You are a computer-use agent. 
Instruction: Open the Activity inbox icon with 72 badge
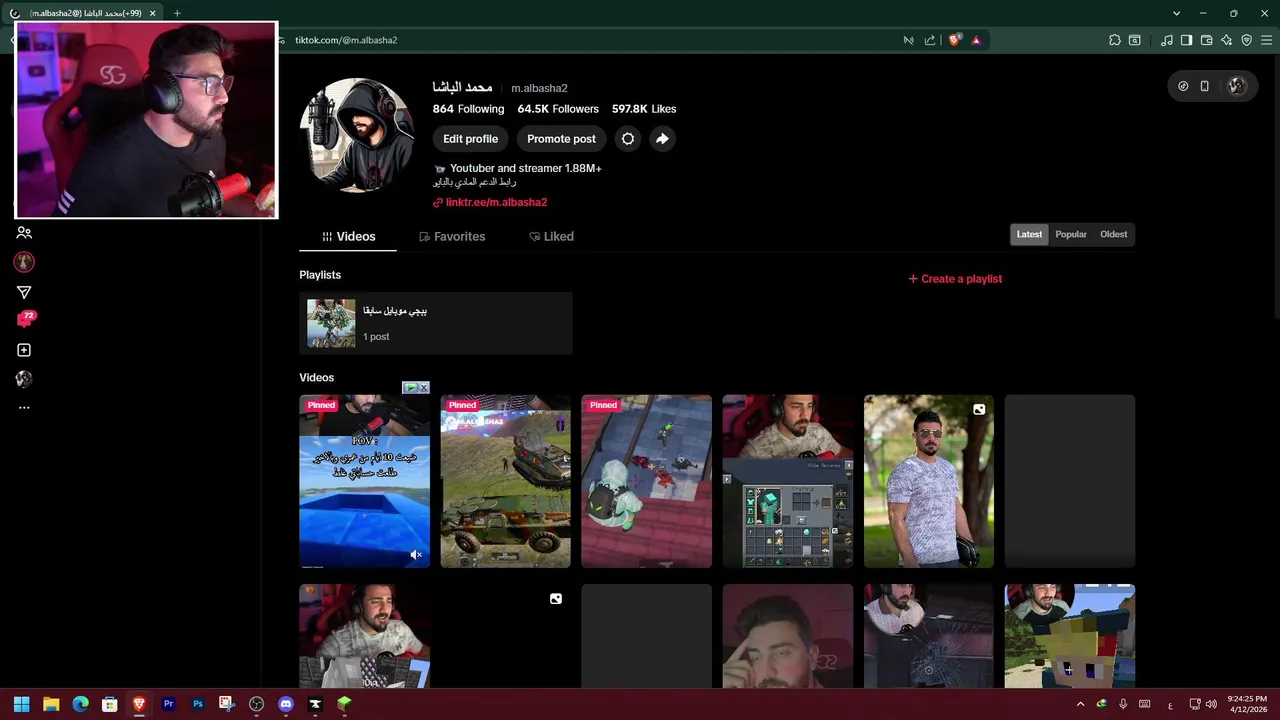pyautogui.click(x=25, y=320)
